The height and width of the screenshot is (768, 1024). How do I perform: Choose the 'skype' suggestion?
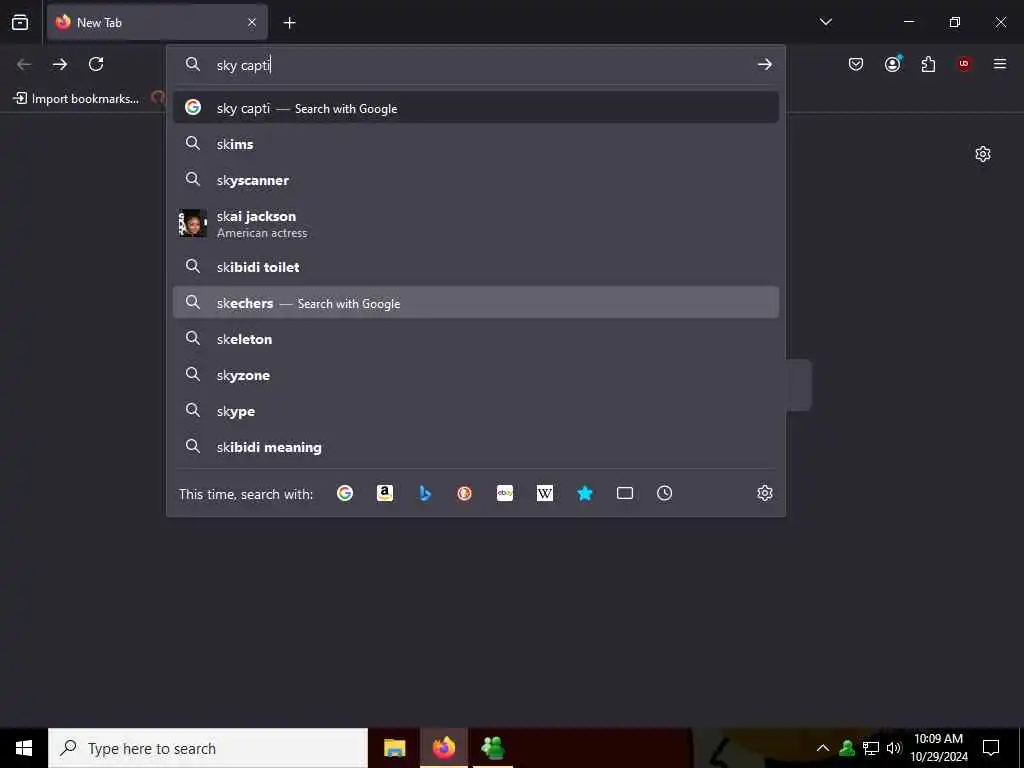tap(475, 410)
